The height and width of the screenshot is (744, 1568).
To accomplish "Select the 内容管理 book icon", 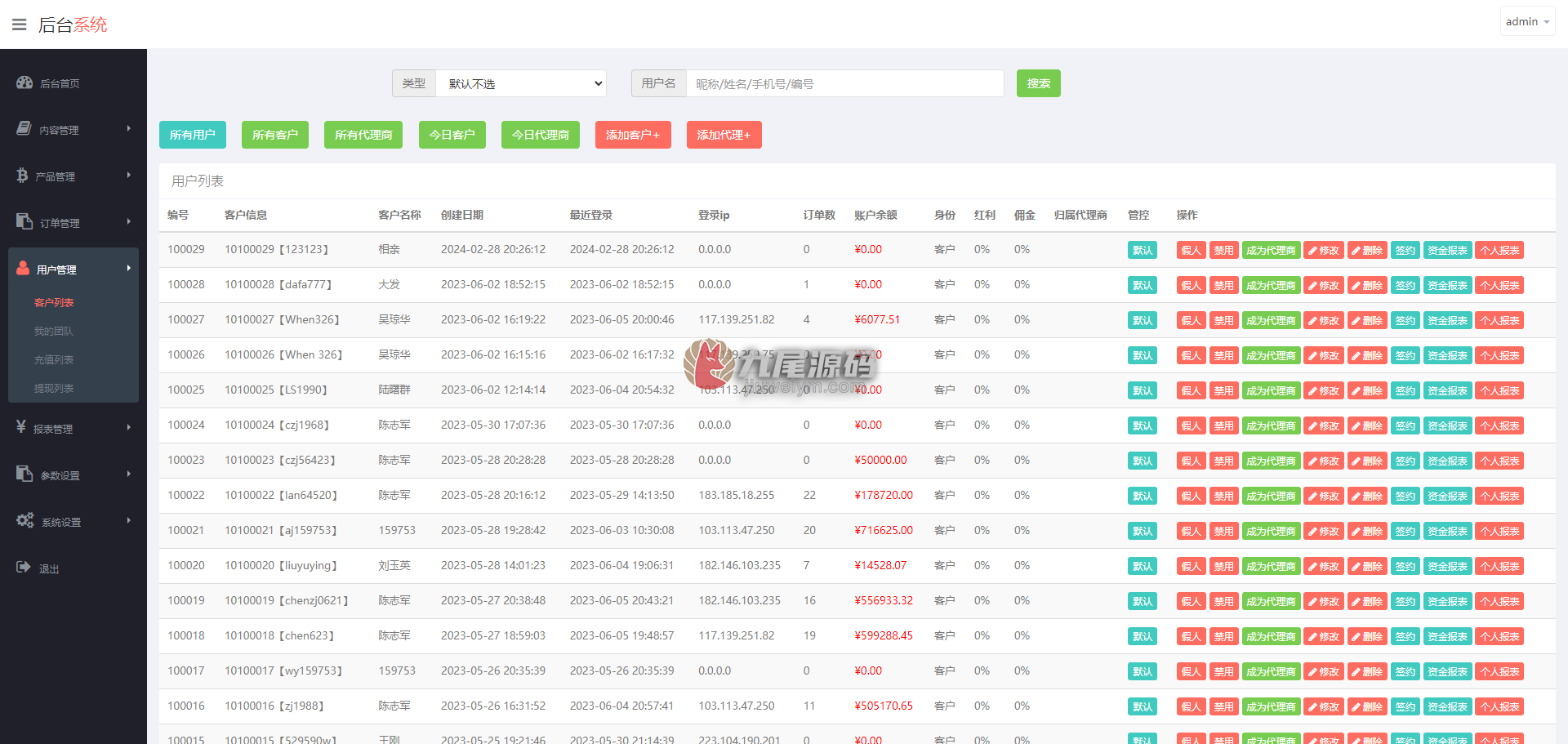I will (x=24, y=128).
